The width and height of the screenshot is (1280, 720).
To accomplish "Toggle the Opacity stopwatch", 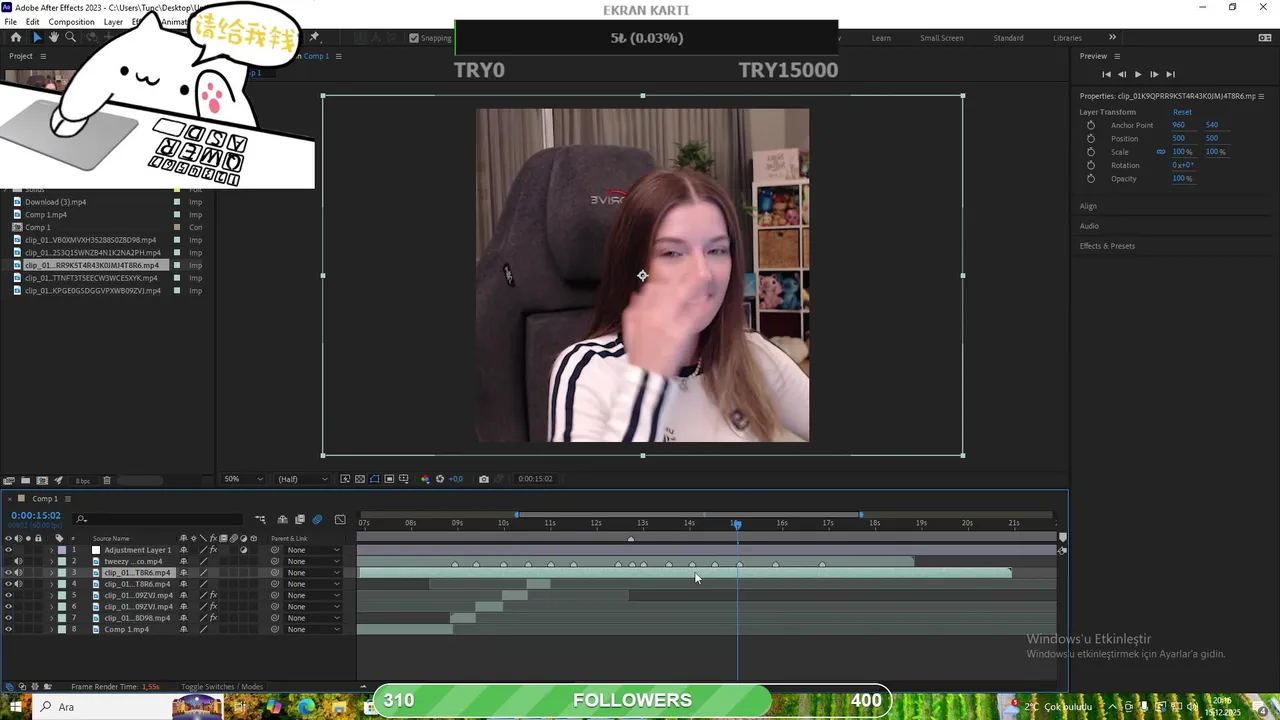I will pos(1090,178).
